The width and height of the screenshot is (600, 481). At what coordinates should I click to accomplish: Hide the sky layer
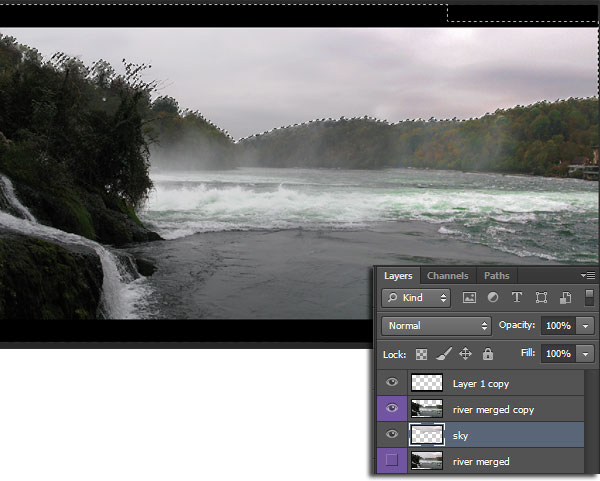coord(391,434)
